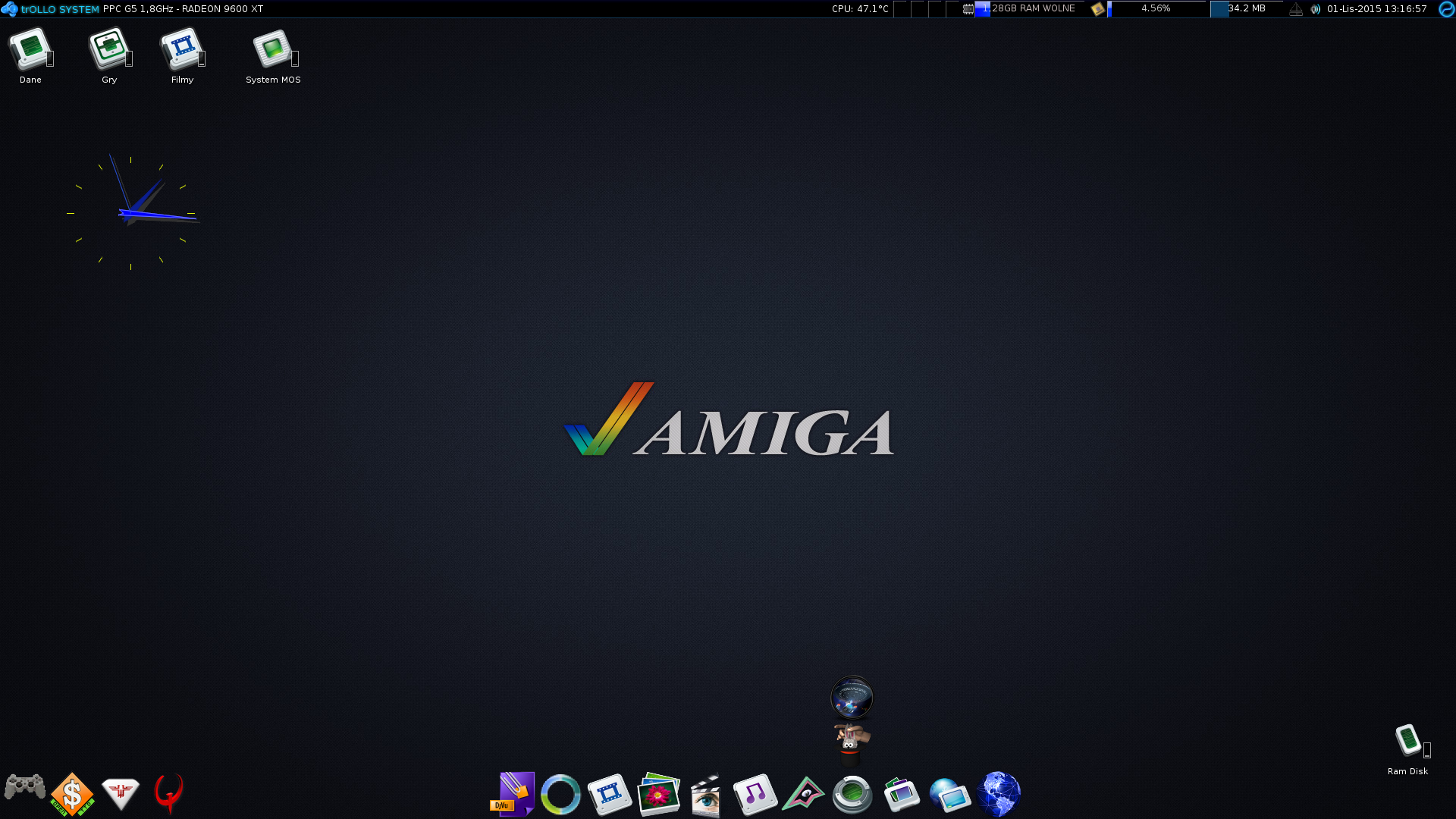1456x819 pixels.
Task: Open the System MOS drive icon
Action: point(274,50)
